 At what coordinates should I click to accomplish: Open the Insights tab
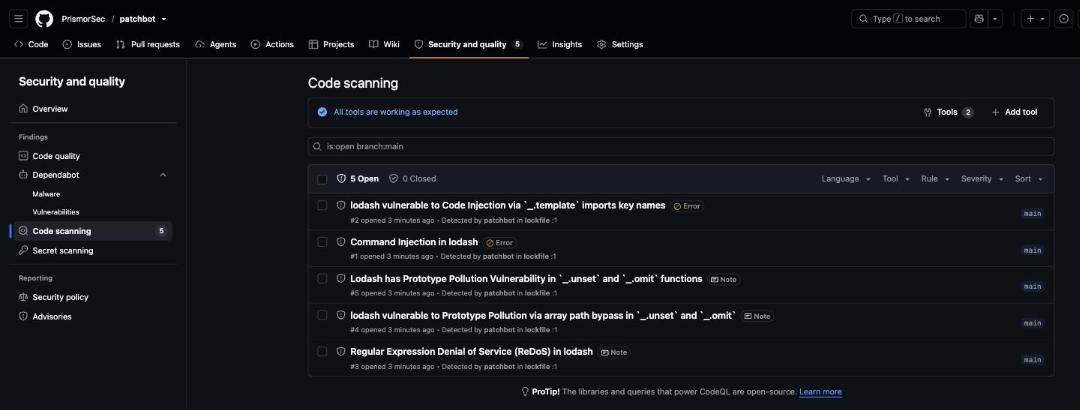pyautogui.click(x=560, y=44)
